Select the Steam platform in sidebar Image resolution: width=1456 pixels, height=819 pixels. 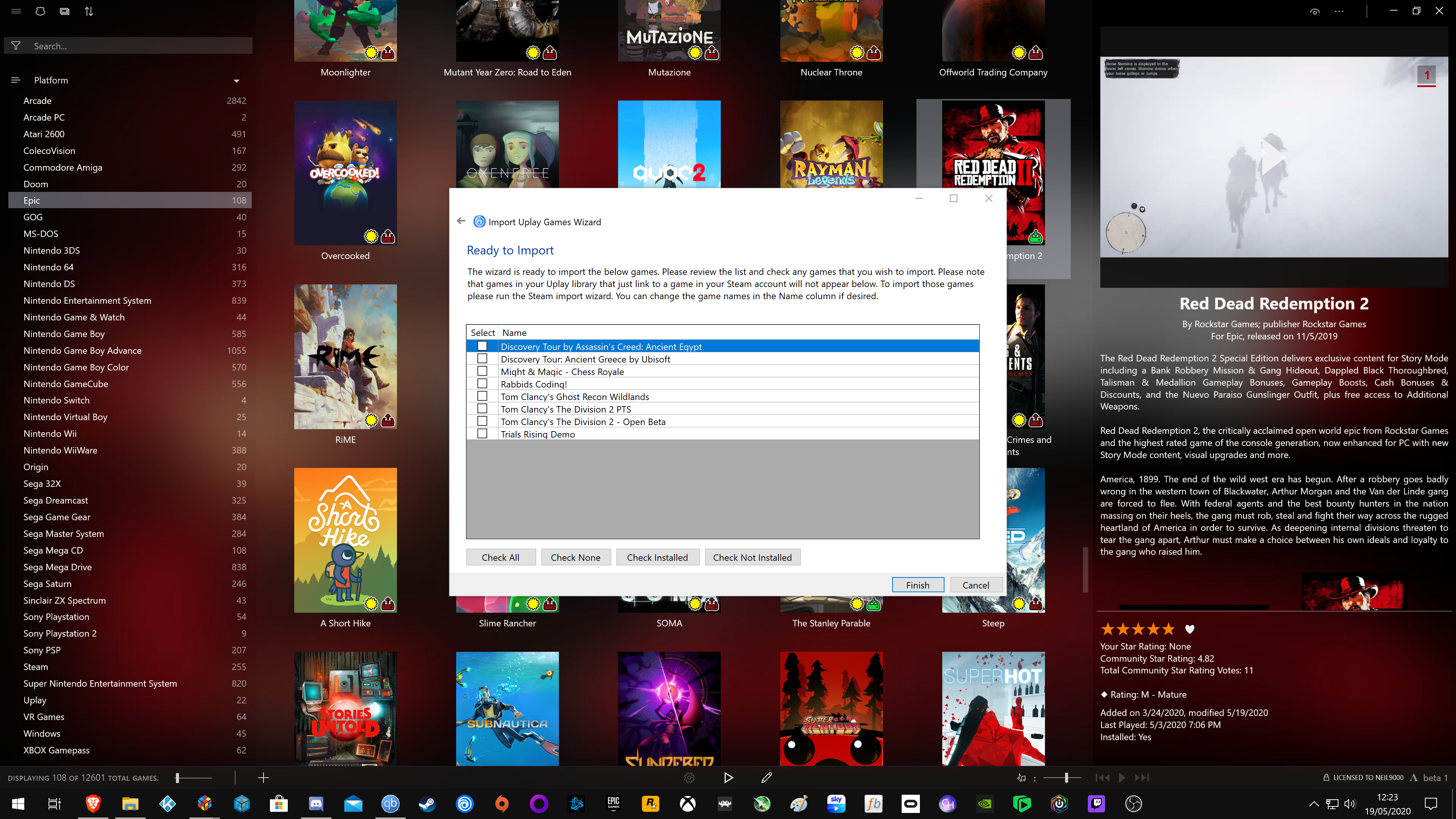(130, 667)
